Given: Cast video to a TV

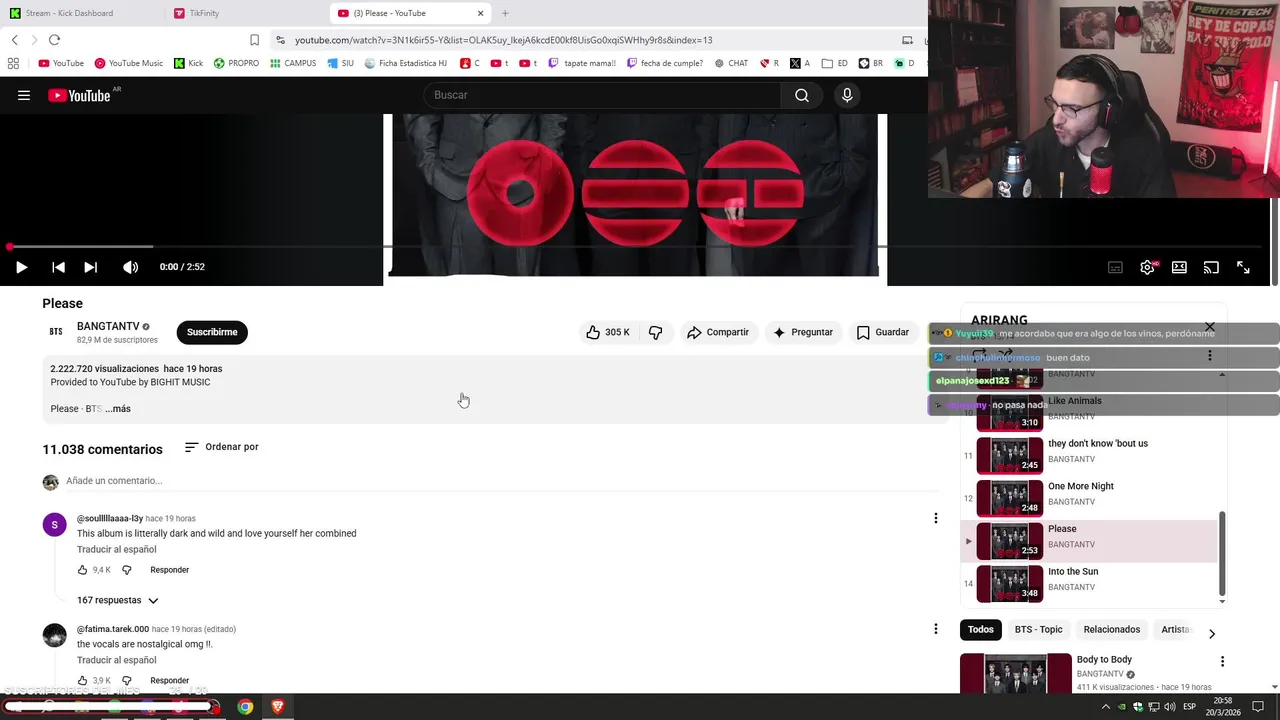Looking at the screenshot, I should click(x=1211, y=267).
